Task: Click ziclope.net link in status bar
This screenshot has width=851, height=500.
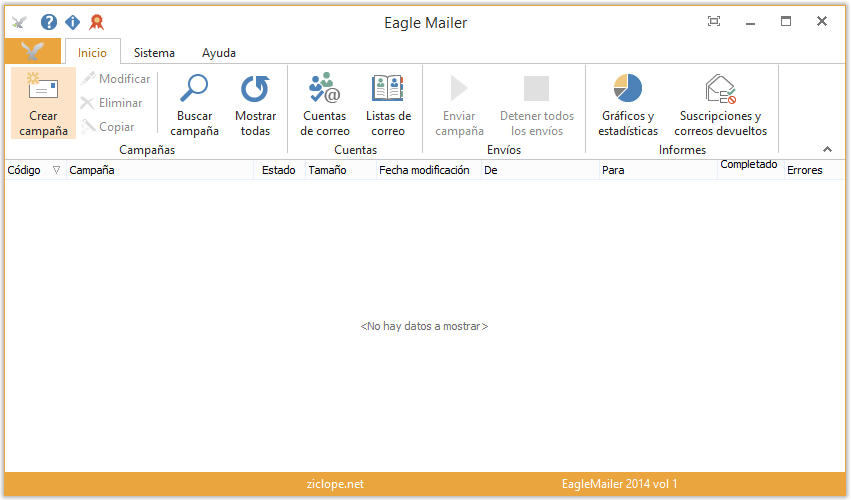Action: pyautogui.click(x=335, y=484)
